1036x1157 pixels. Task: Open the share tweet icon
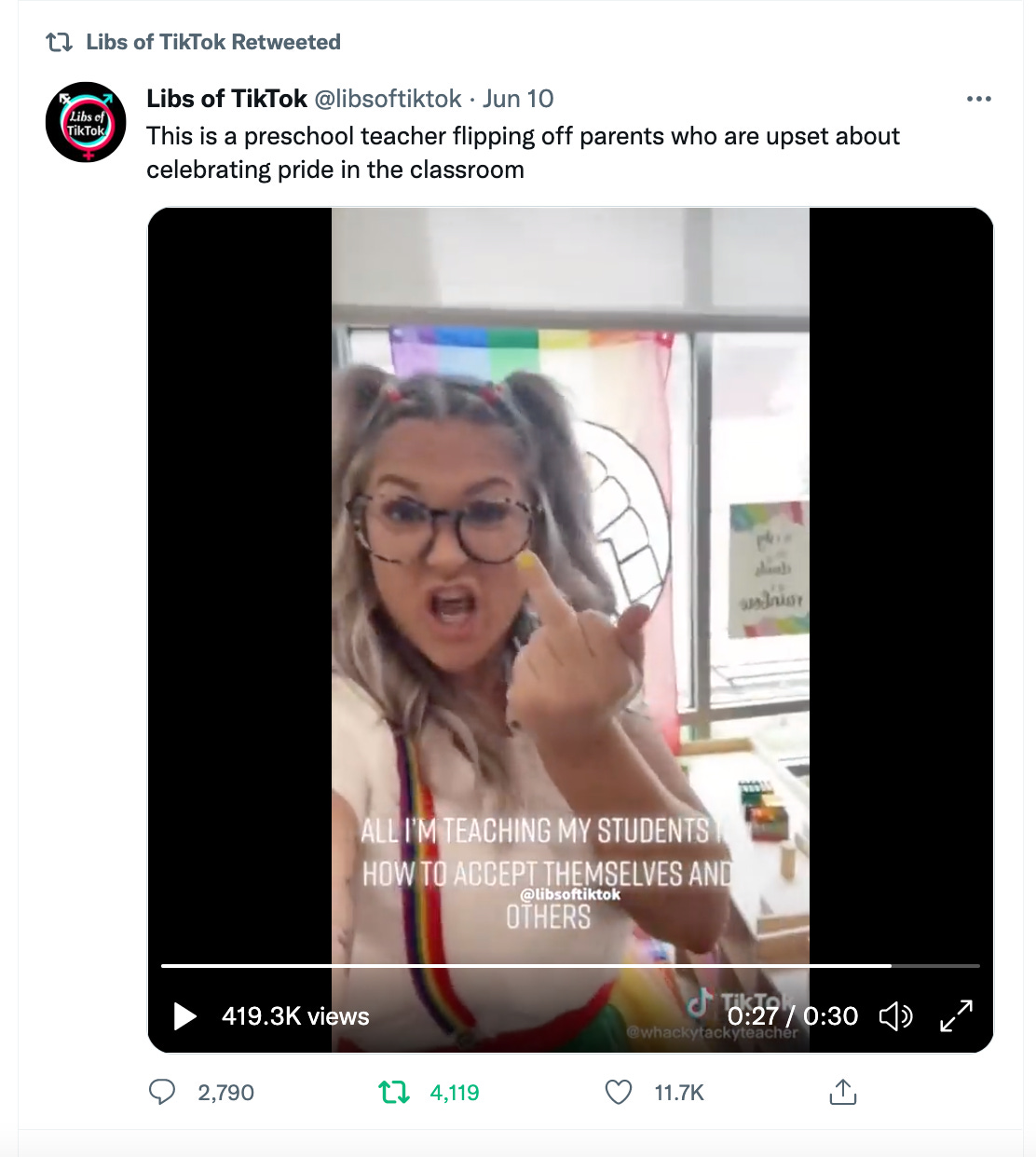tap(843, 1092)
